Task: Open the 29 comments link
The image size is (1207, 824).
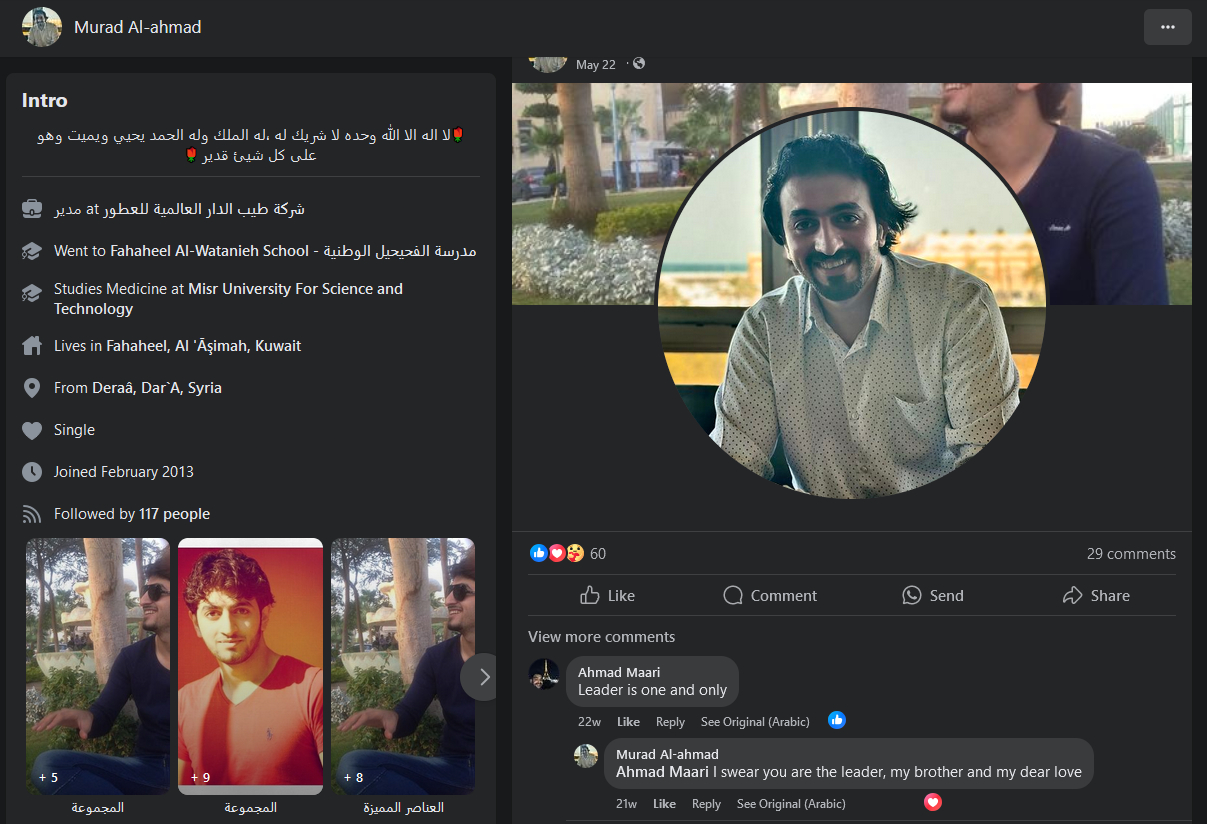Action: [x=1131, y=554]
